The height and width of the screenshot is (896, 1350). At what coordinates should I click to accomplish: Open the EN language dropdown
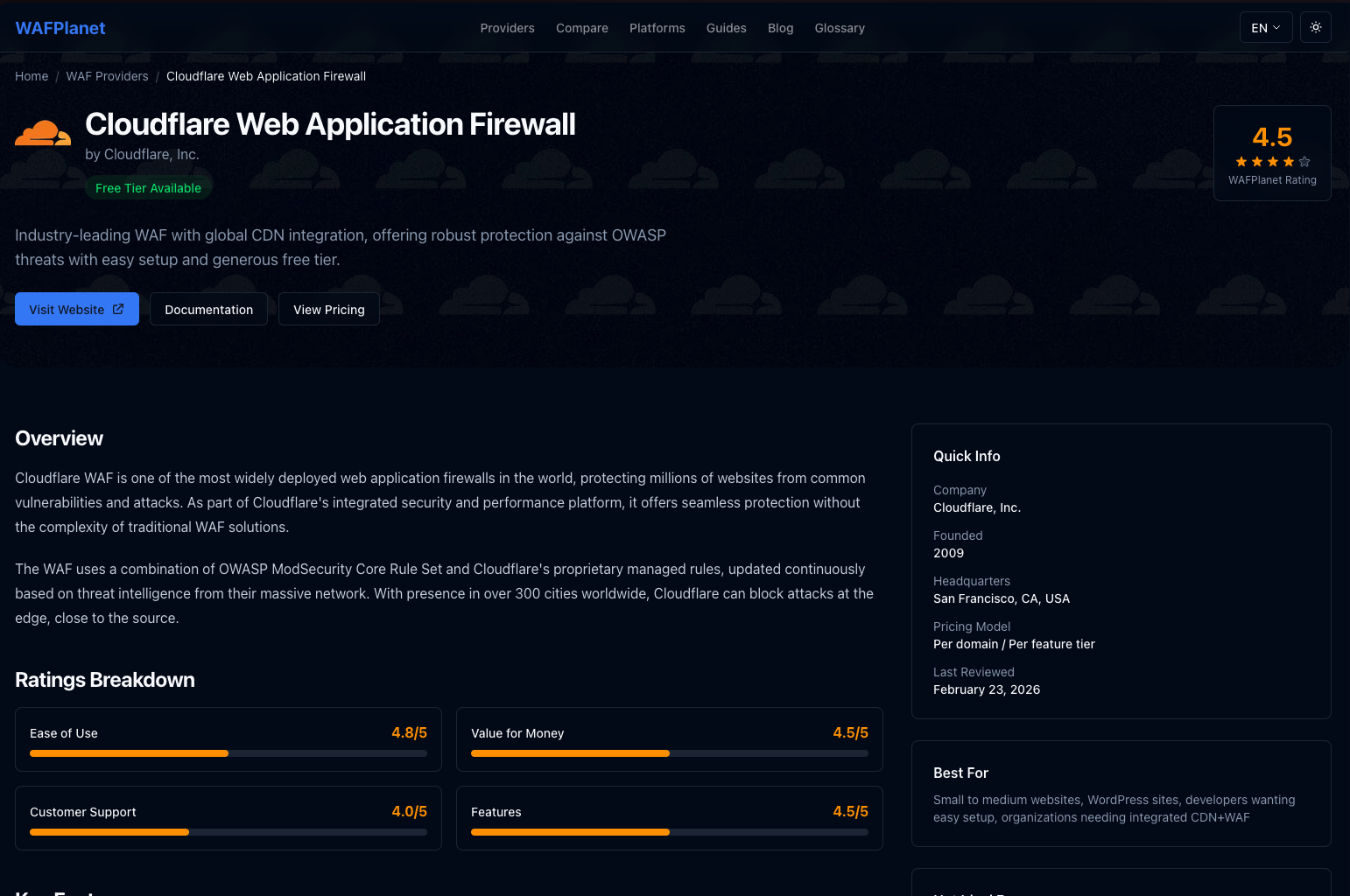(1265, 27)
